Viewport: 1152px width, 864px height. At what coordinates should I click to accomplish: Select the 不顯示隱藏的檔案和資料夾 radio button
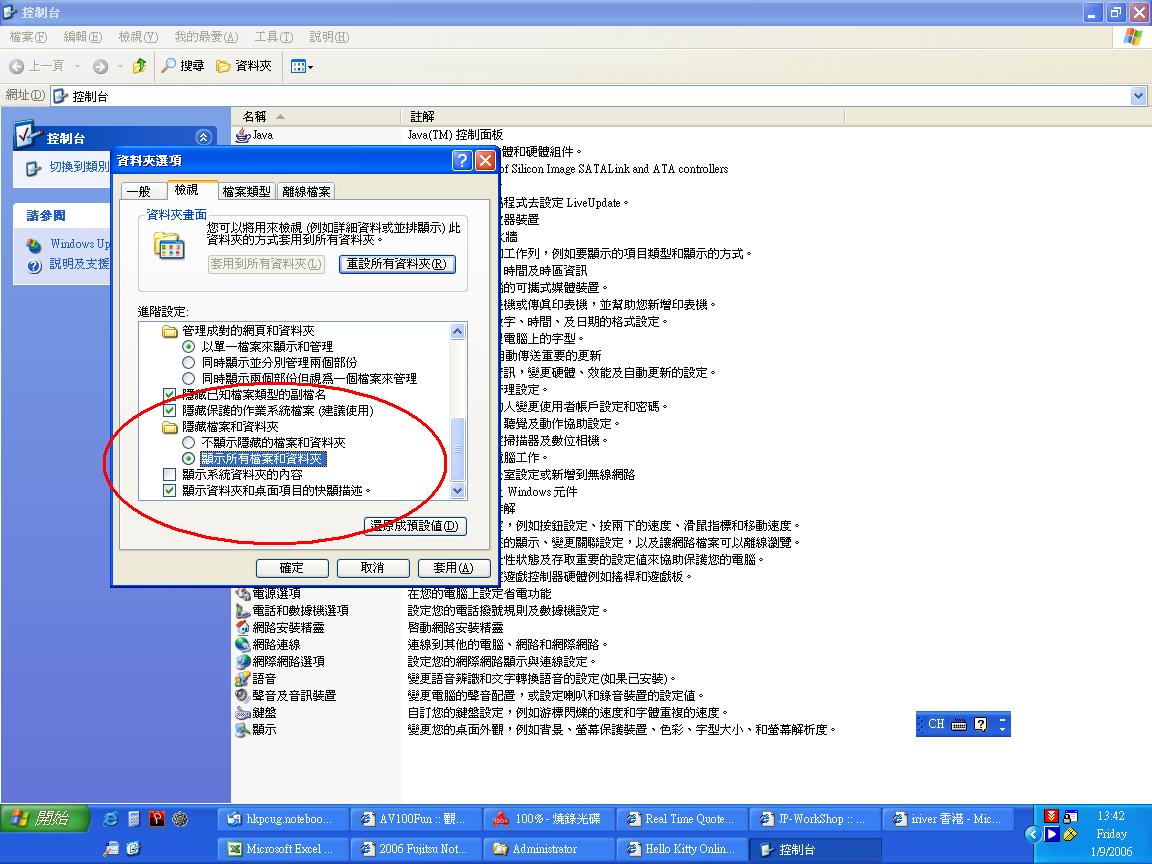[x=188, y=443]
